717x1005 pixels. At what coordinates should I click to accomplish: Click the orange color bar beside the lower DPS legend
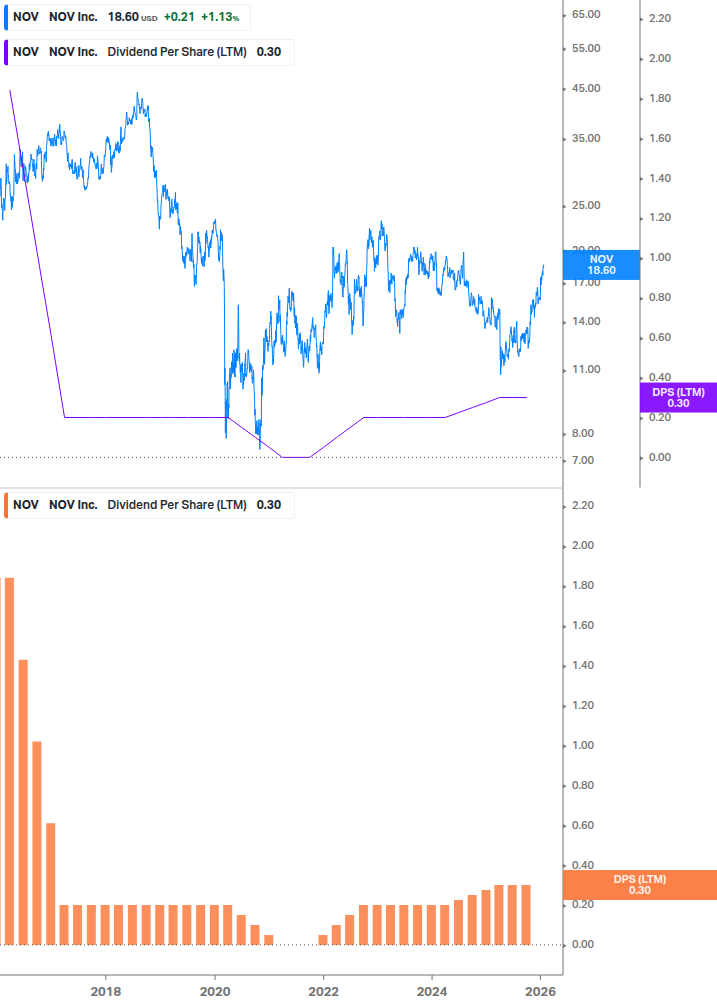[x=6, y=505]
